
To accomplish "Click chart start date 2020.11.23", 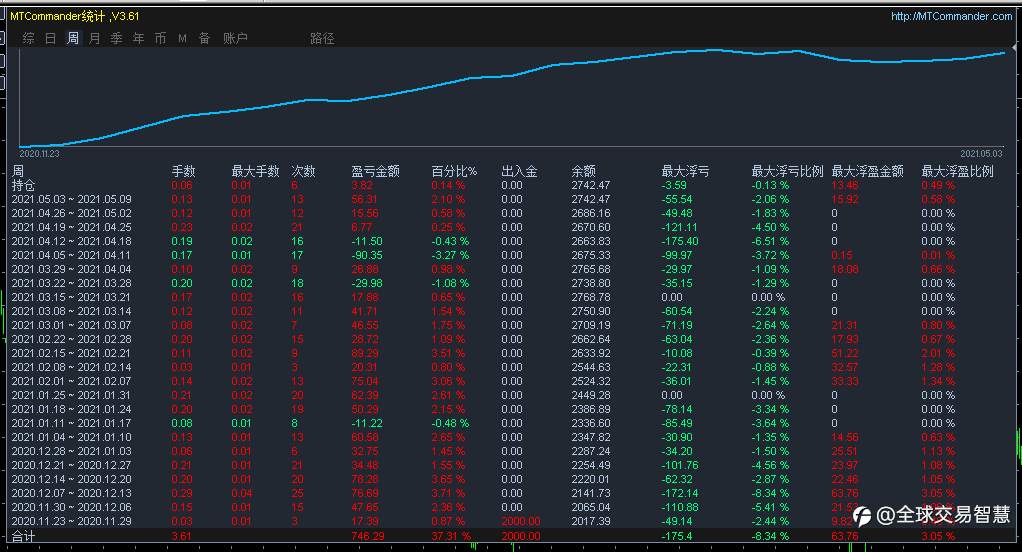I will pyautogui.click(x=39, y=154).
